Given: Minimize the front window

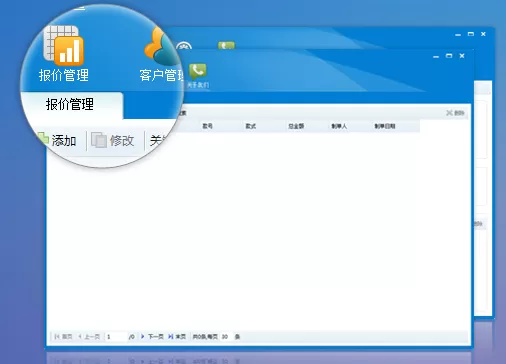Looking at the screenshot, I should (x=436, y=56).
